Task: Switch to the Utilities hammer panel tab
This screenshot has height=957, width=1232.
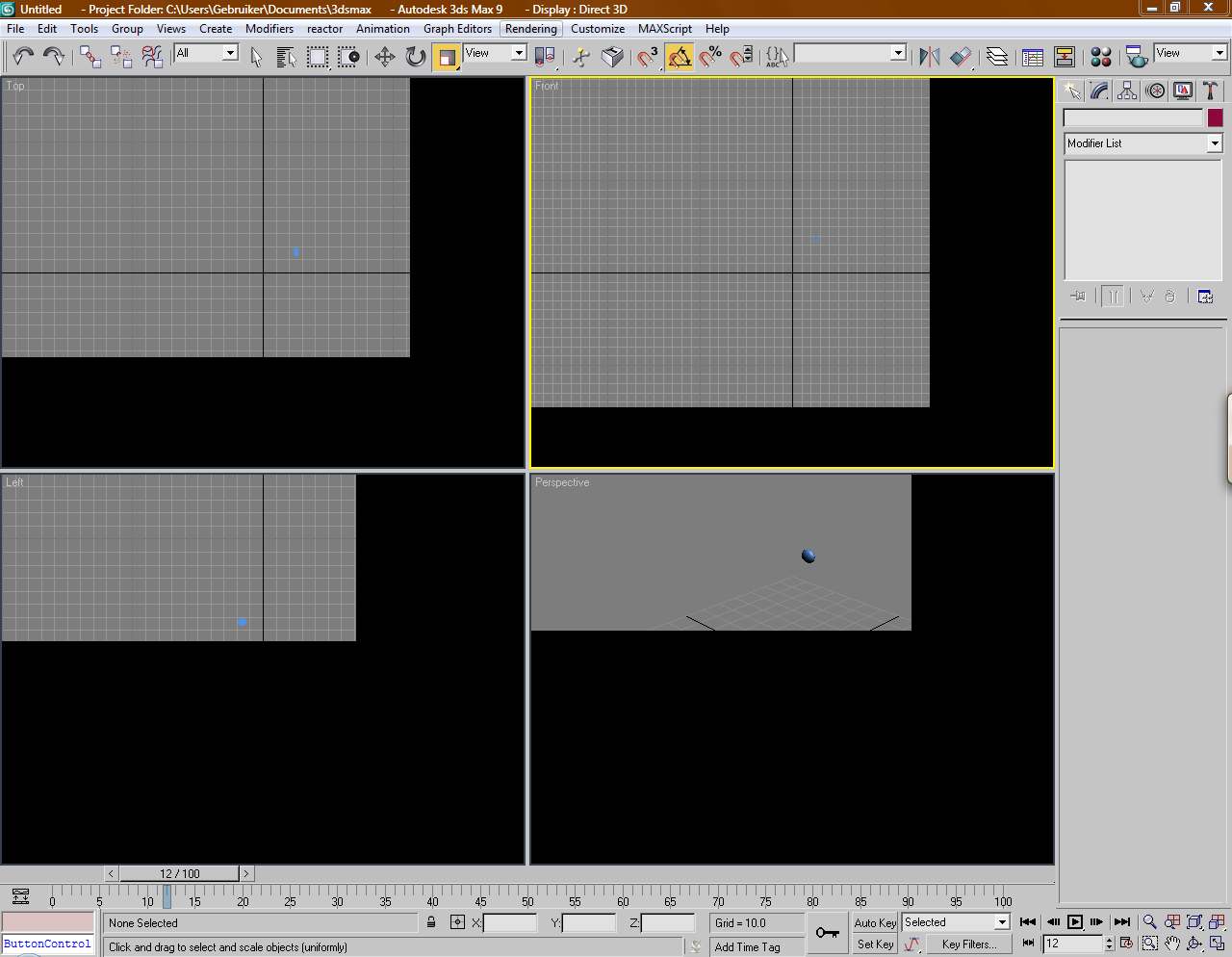Action: coord(1211,91)
